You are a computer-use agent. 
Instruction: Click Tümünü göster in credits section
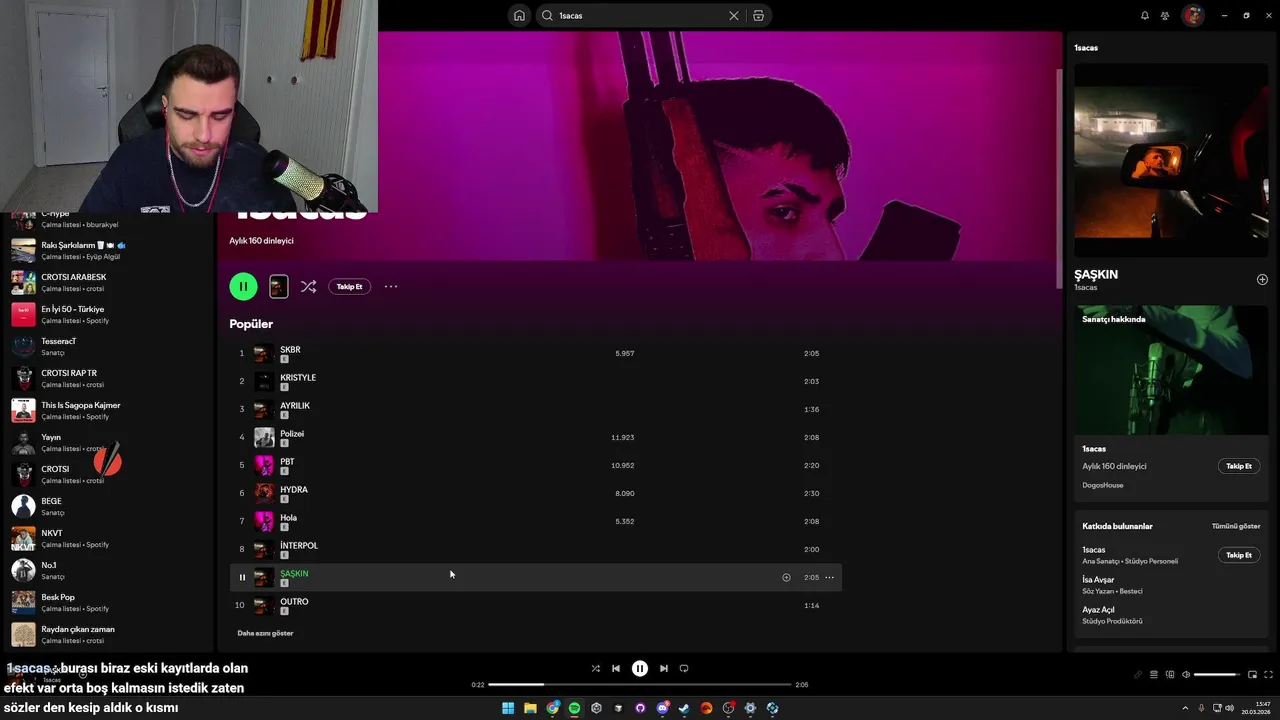(1236, 526)
